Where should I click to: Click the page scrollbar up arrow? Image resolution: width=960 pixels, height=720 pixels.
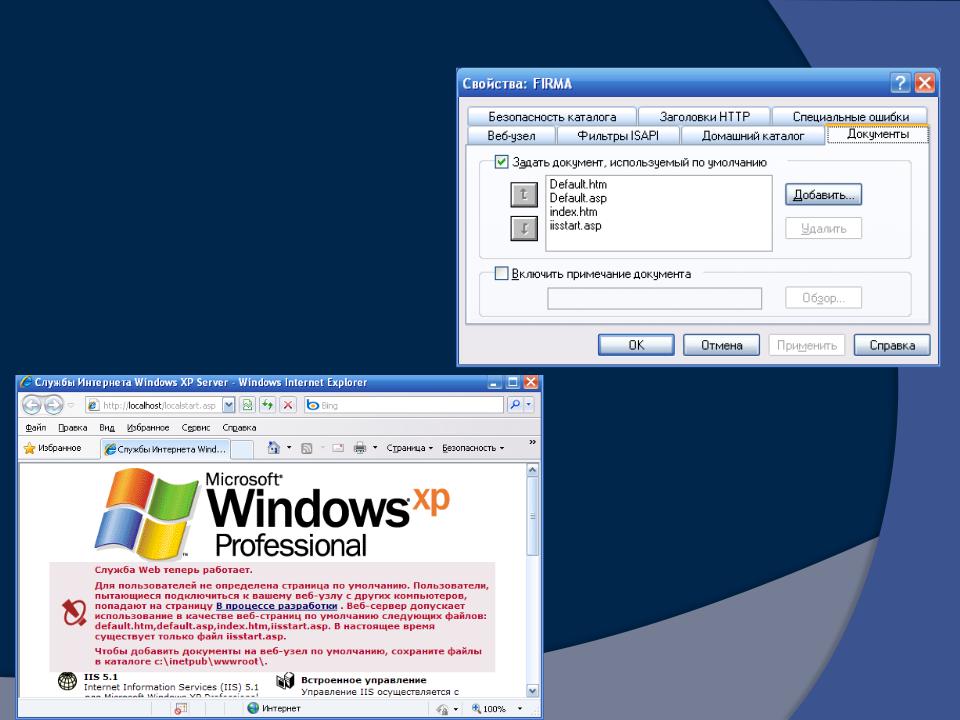click(532, 470)
